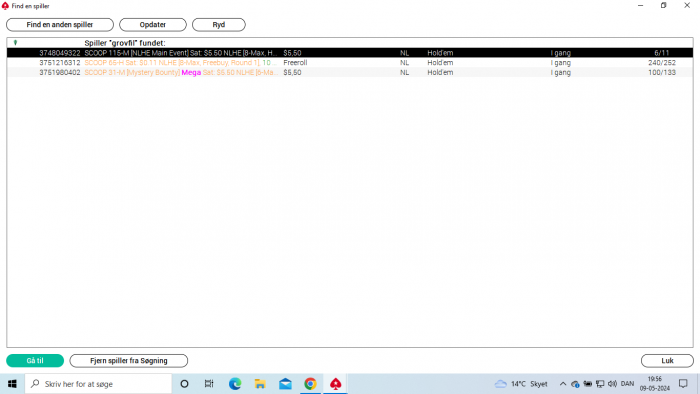Screen dimensions: 700x394
Task: Click Fjern spiller fra Søgning button
Action: (x=129, y=361)
